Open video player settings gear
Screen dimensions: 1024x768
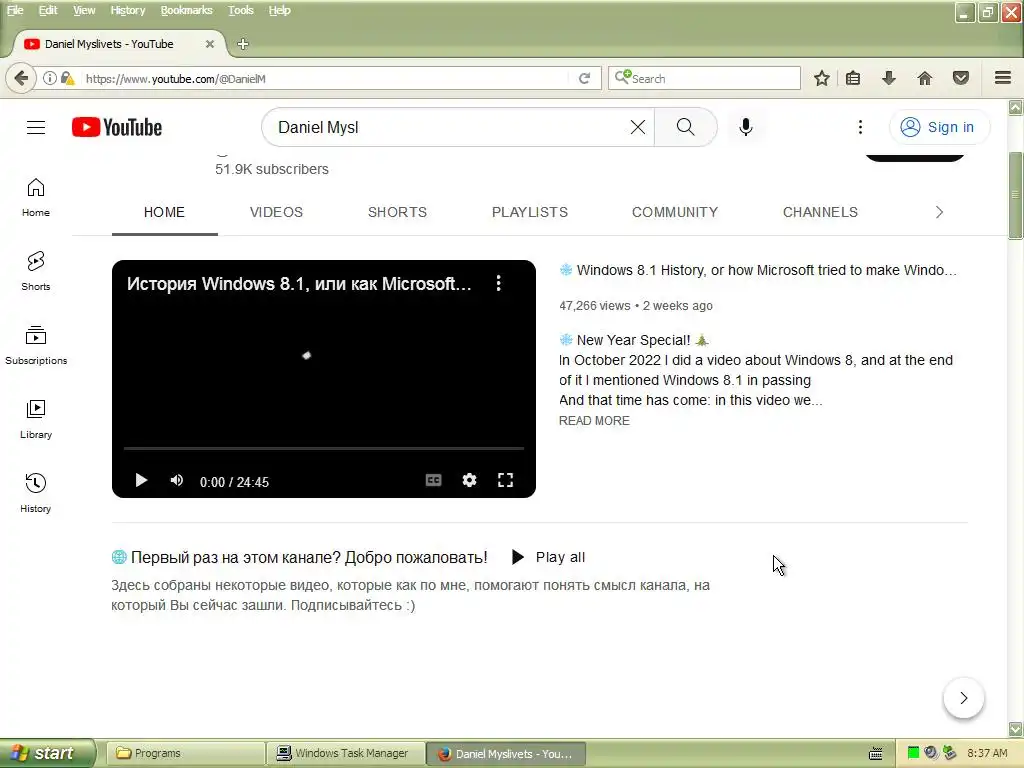coord(469,481)
